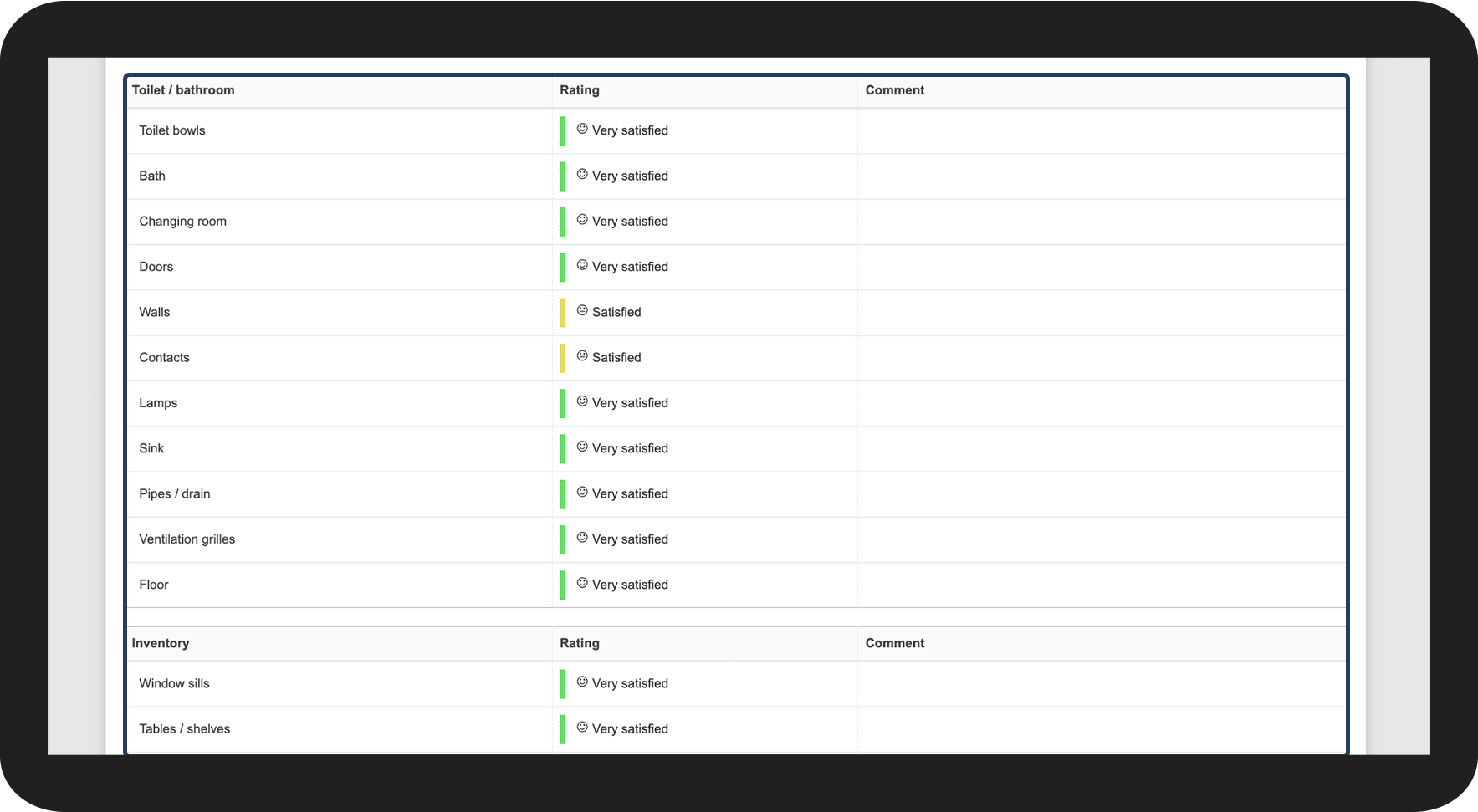
Task: Click the smiley icon in the Floor row
Action: (582, 583)
